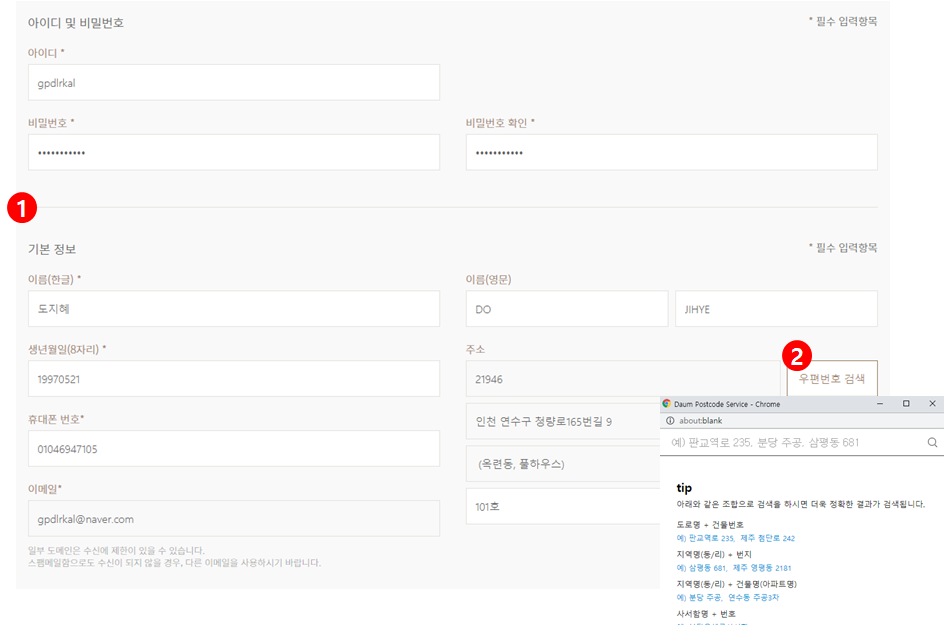The image size is (945, 626).
Task: Click the address field (옥련동, 풀하우스)
Action: click(563, 464)
